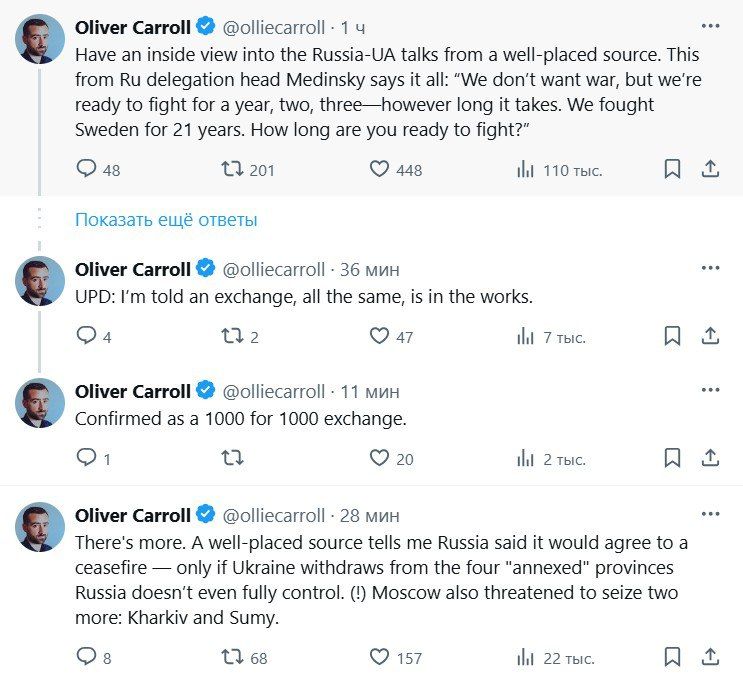
Task: Retweet the '1000 for 1000 exchange' tweet
Action: pos(232,458)
